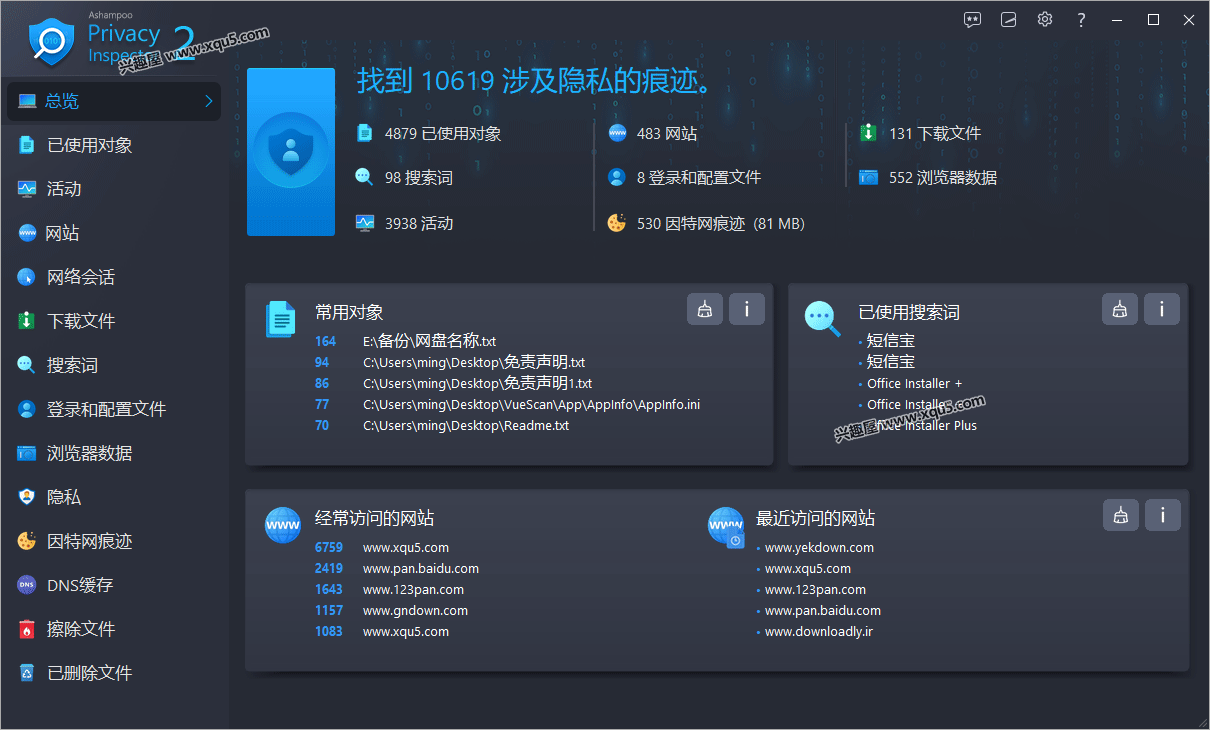Click the 552 浏览器数据 summary link

941,178
